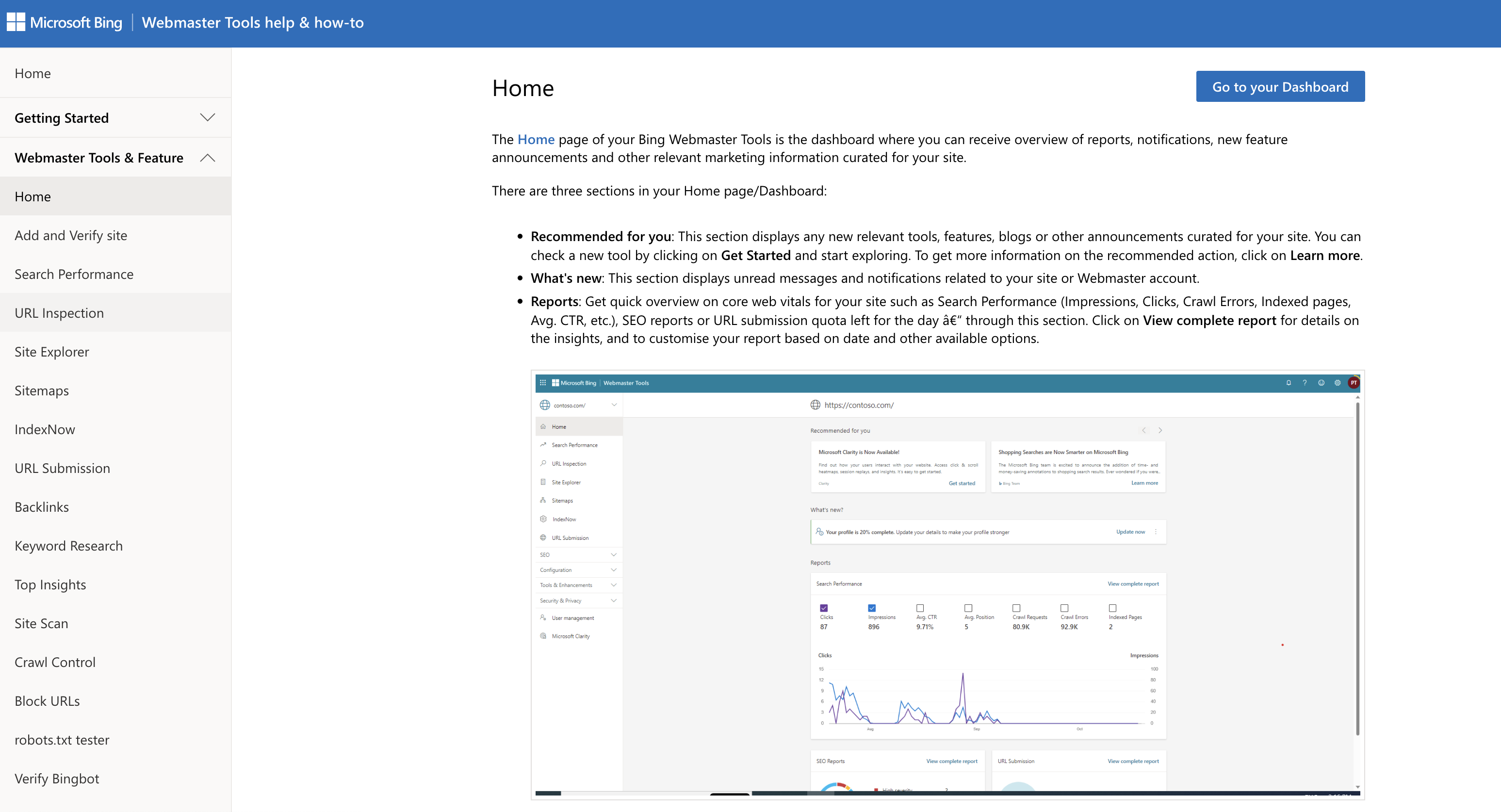Open the app launcher grid icon
Image resolution: width=1501 pixels, height=812 pixels.
click(542, 383)
